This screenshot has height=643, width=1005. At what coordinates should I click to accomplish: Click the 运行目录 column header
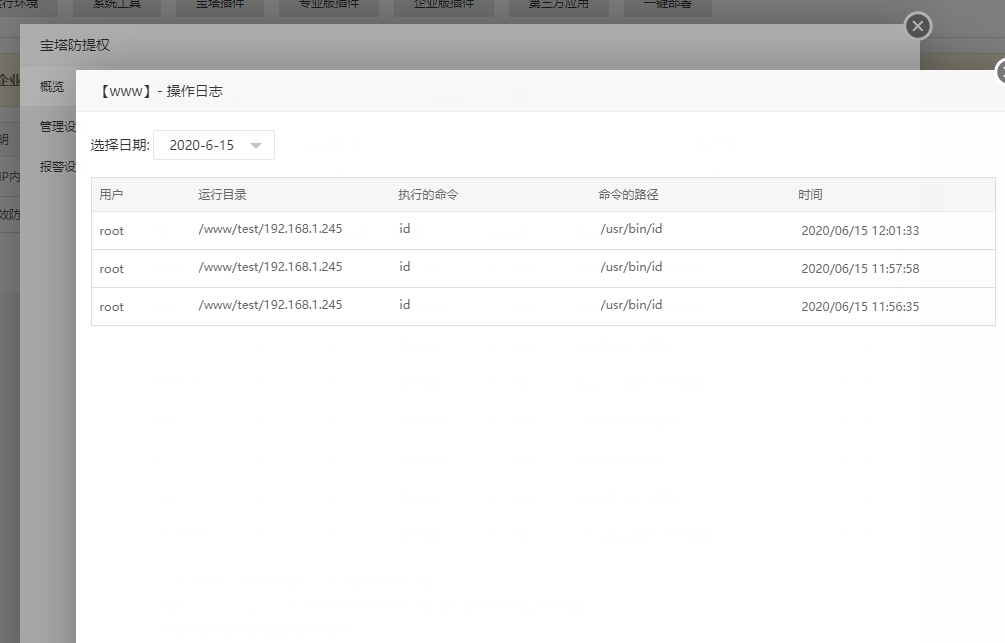click(222, 195)
